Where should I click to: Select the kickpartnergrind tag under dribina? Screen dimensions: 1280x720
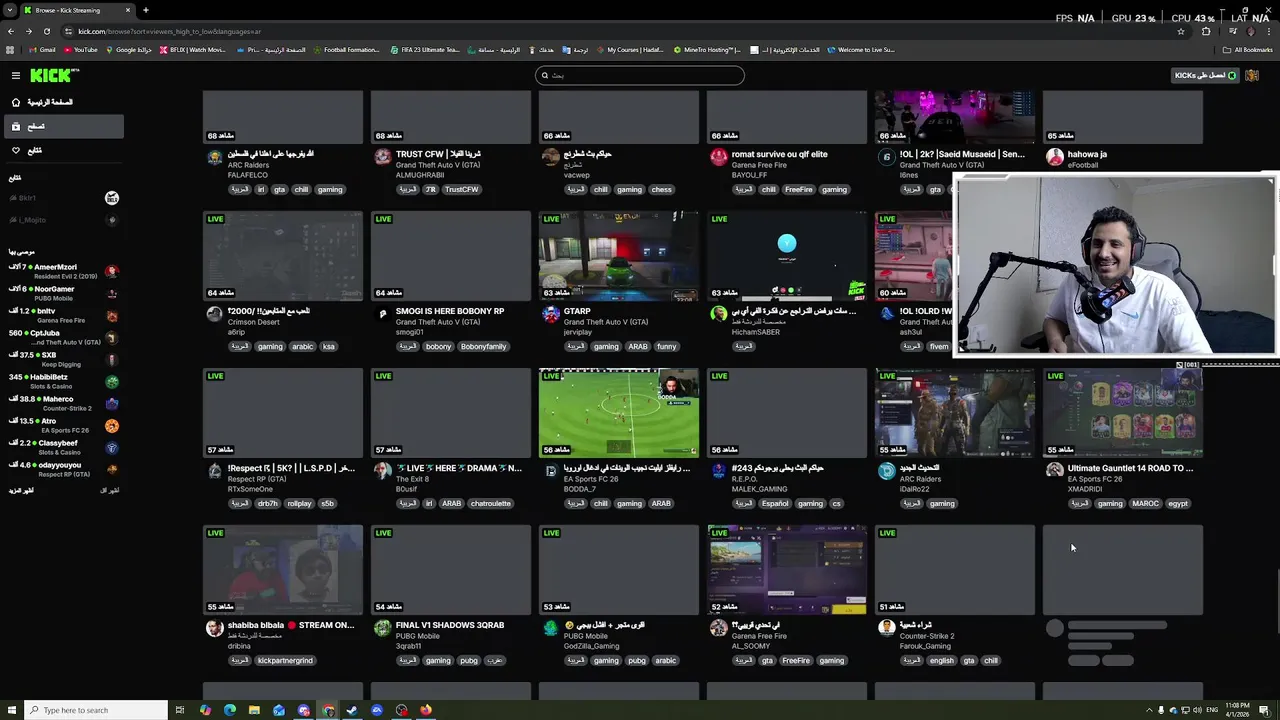(285, 660)
